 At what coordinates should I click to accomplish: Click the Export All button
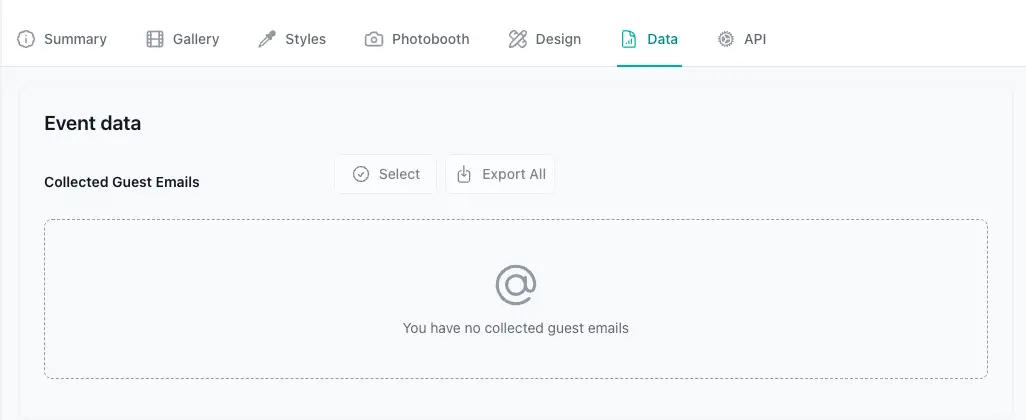click(x=501, y=174)
